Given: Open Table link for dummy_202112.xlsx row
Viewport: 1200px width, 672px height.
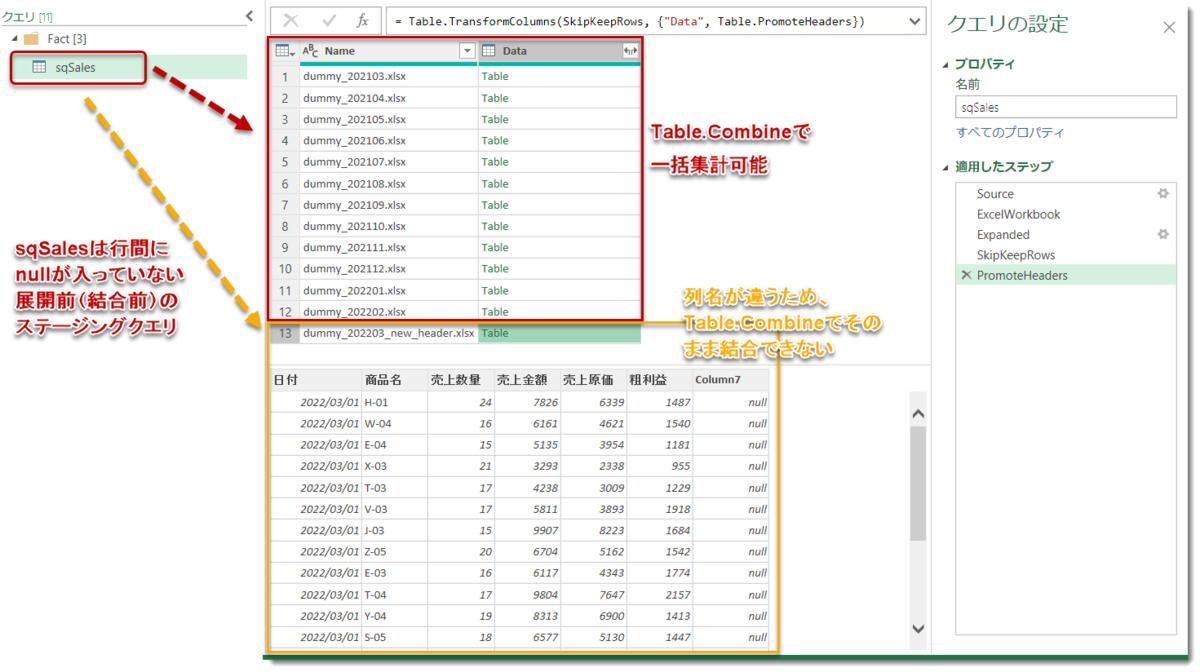Looking at the screenshot, I should pyautogui.click(x=495, y=268).
